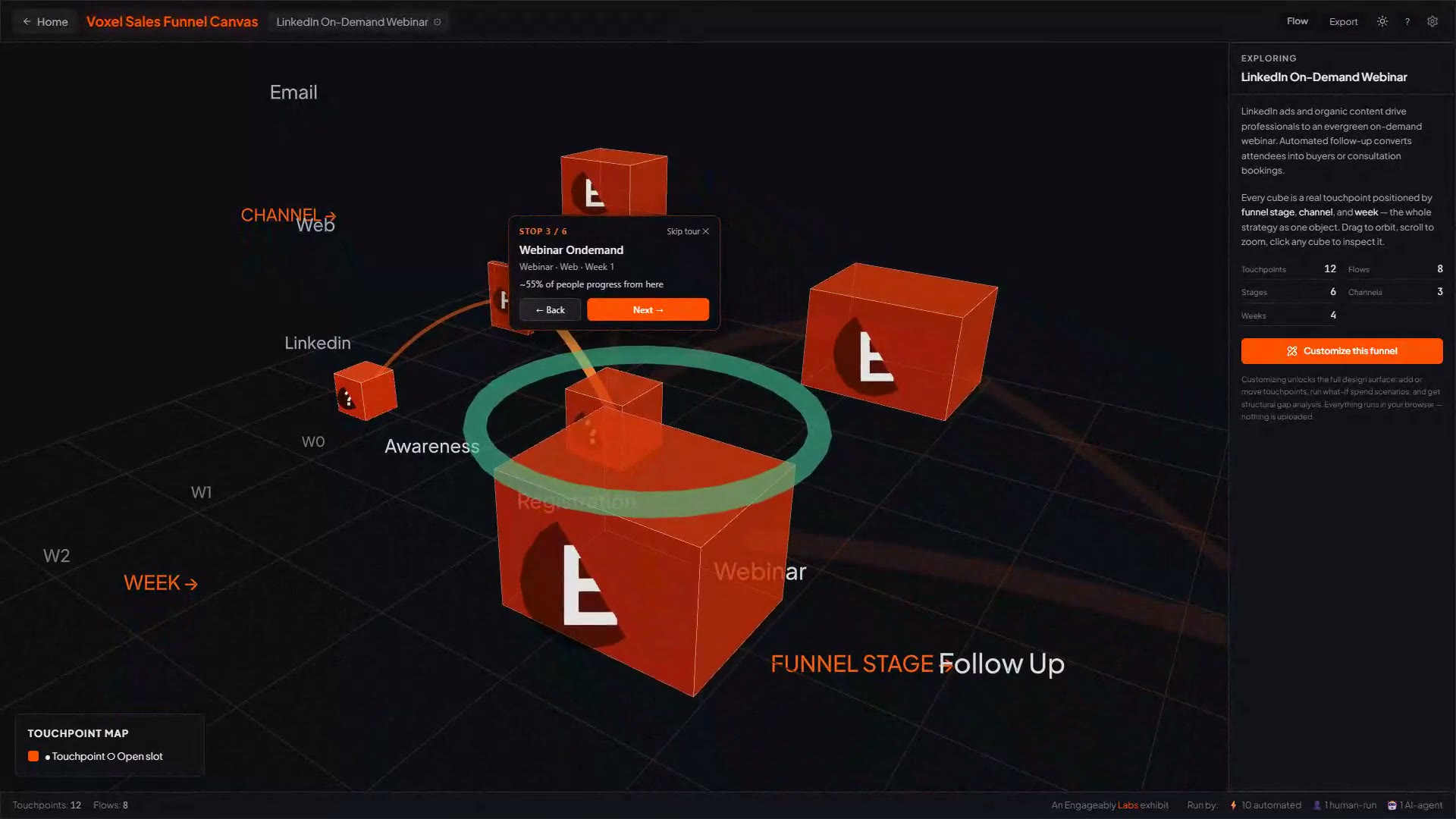The width and height of the screenshot is (1456, 819).
Task: Click the TOUCHPOINT MAP legend heading
Action: 78,733
